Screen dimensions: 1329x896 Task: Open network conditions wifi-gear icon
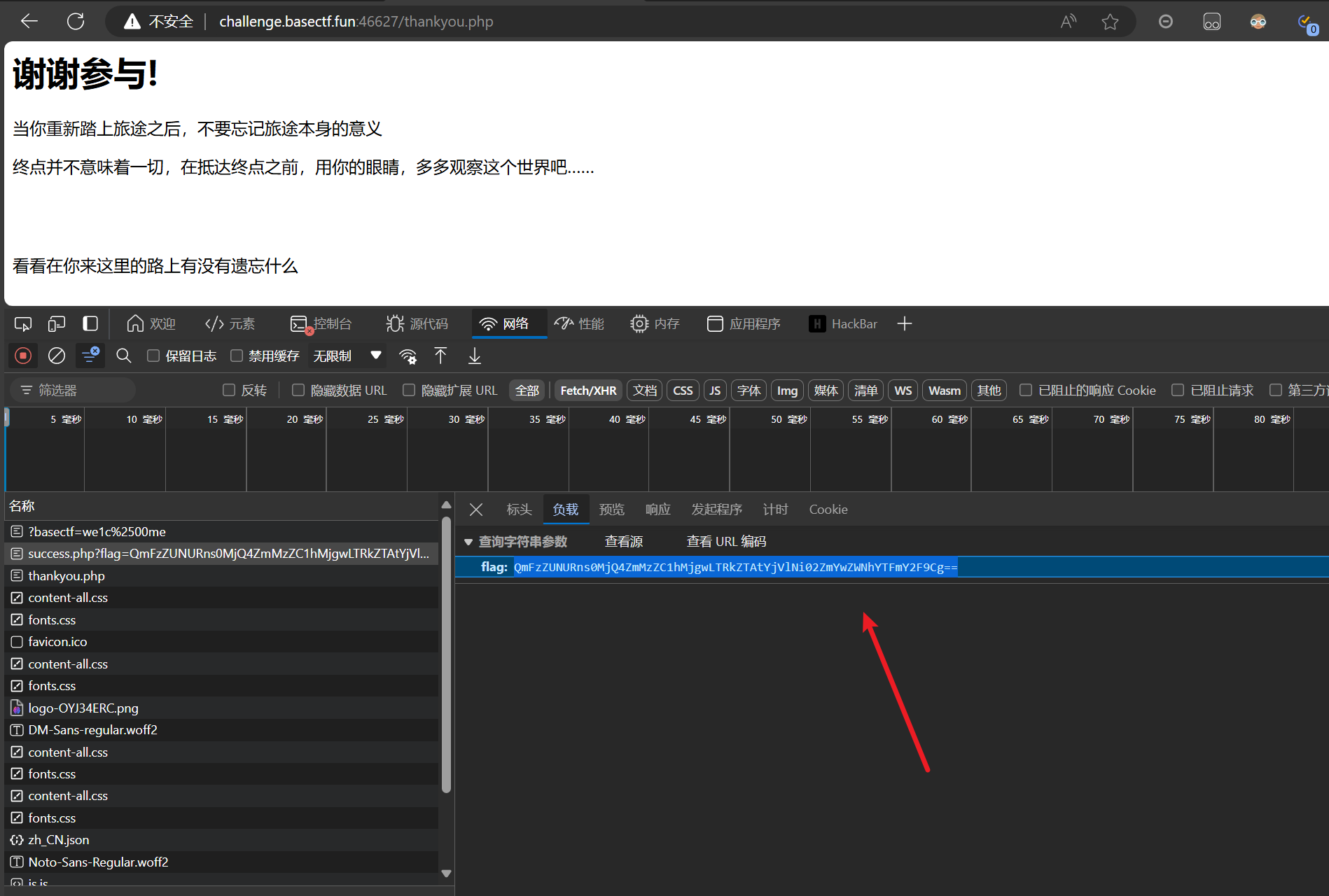pyautogui.click(x=408, y=356)
